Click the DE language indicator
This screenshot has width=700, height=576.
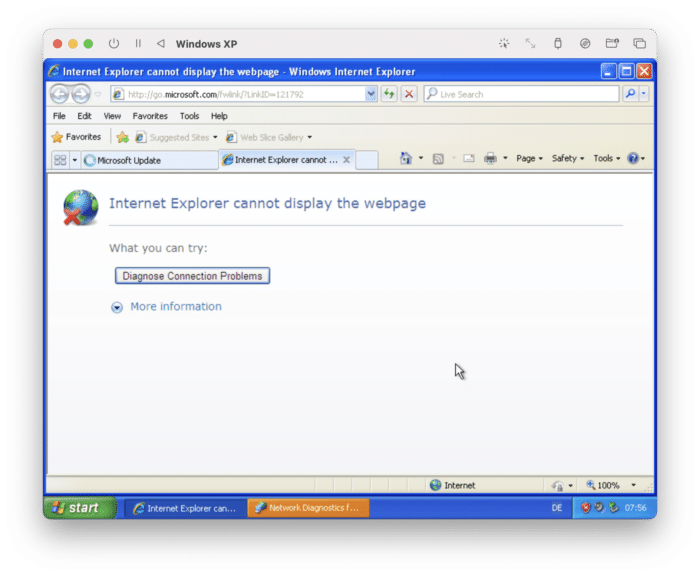[557, 508]
